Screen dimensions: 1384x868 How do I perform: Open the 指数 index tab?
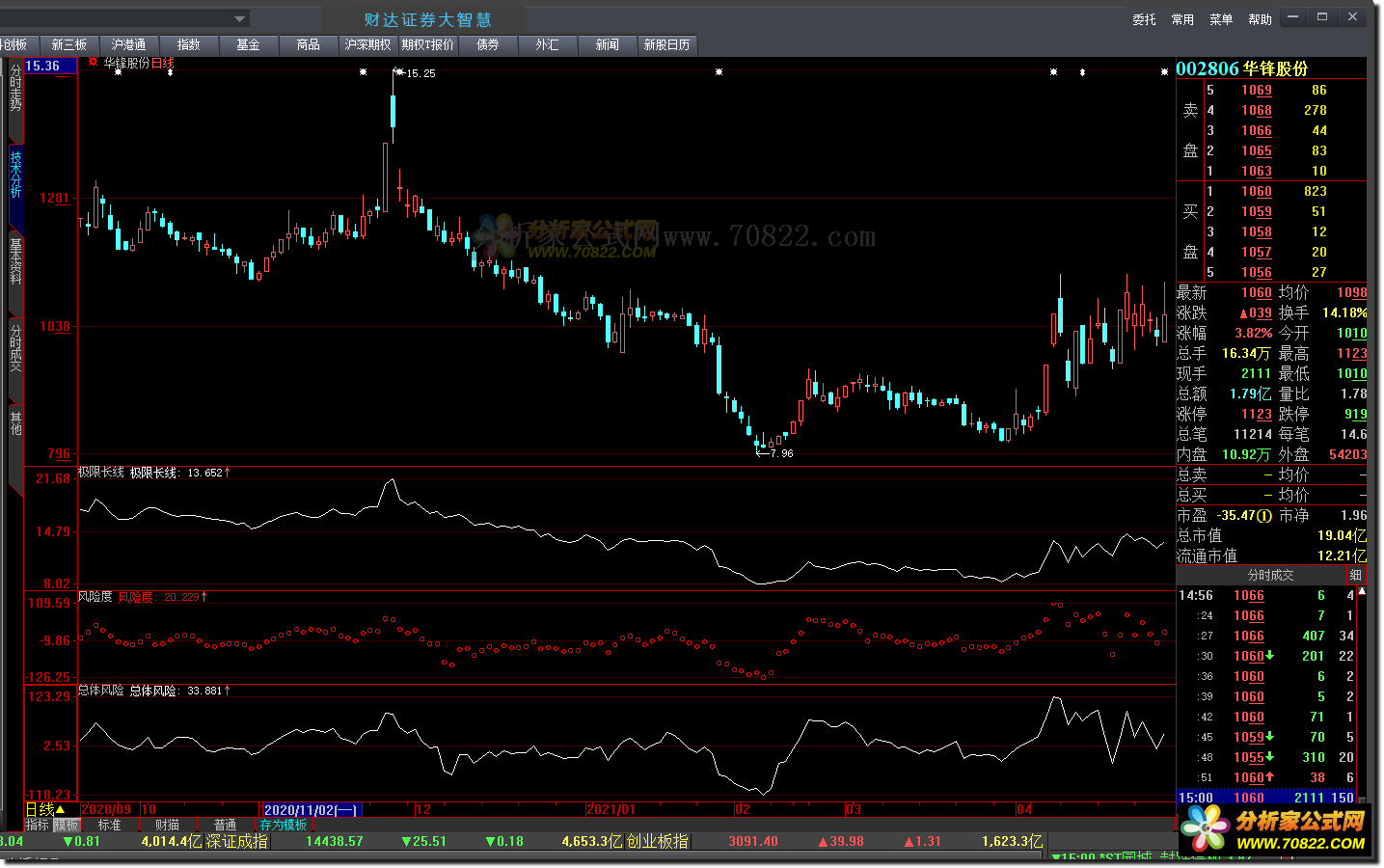coord(188,44)
